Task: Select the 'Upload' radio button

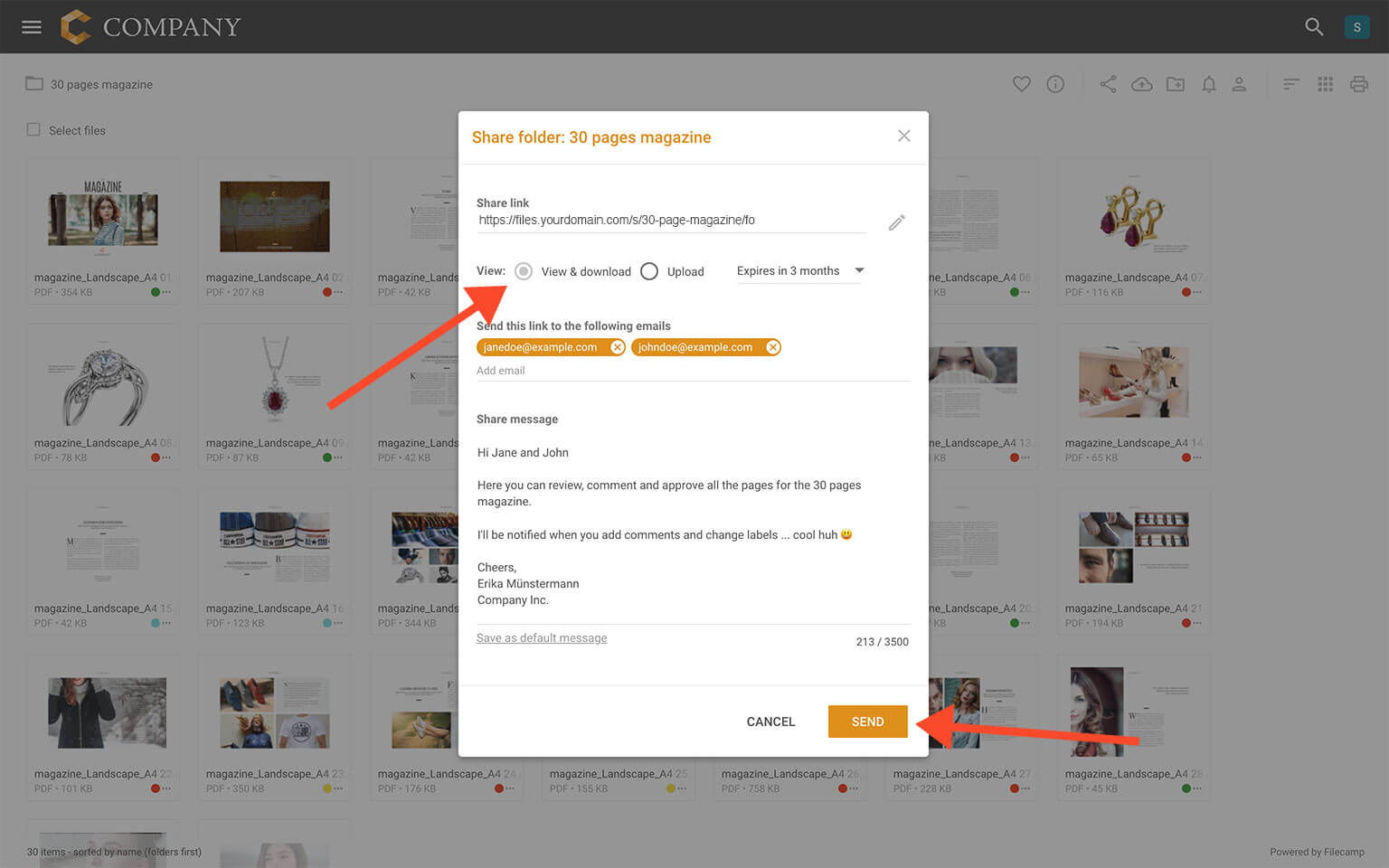Action: click(x=649, y=271)
